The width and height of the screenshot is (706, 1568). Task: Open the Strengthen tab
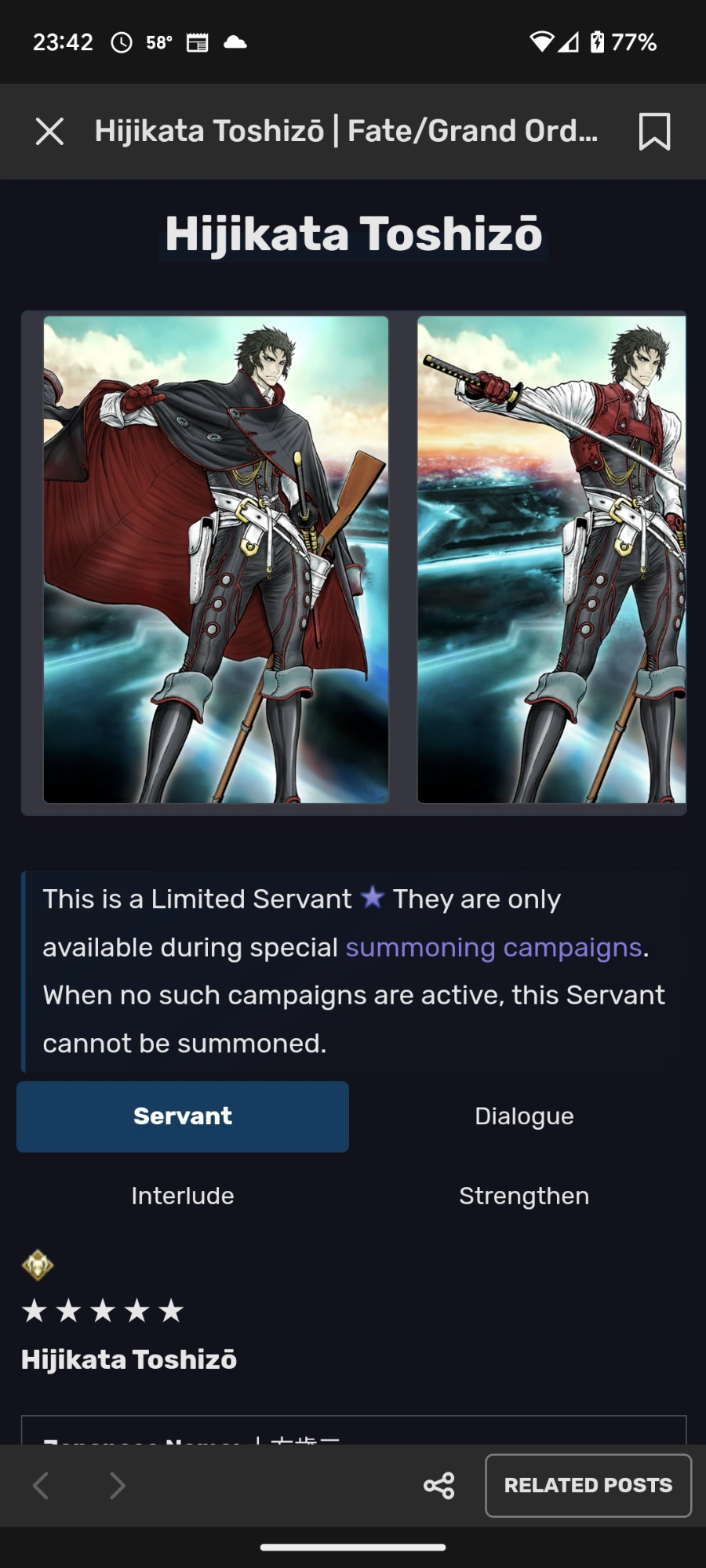point(524,1196)
